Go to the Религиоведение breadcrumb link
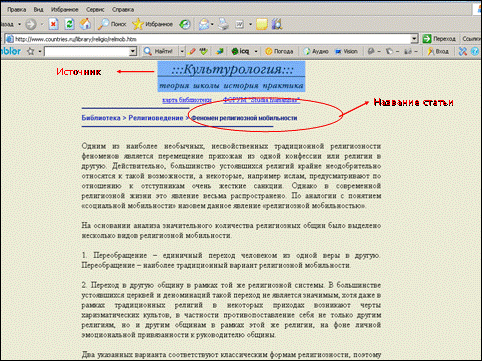Screen dimensions: 482x361 [x=156, y=118]
